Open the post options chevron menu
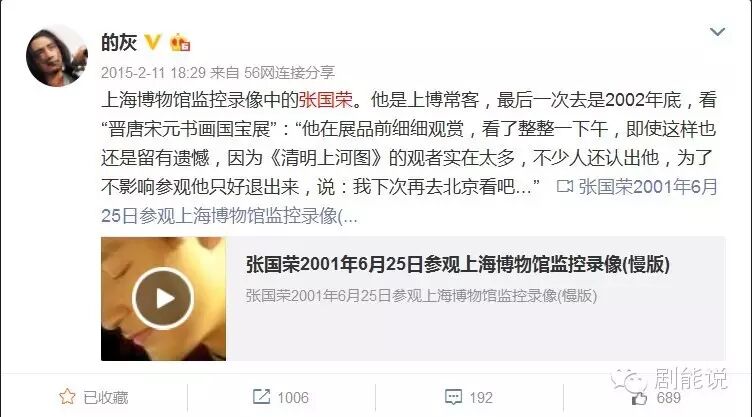 (717, 32)
